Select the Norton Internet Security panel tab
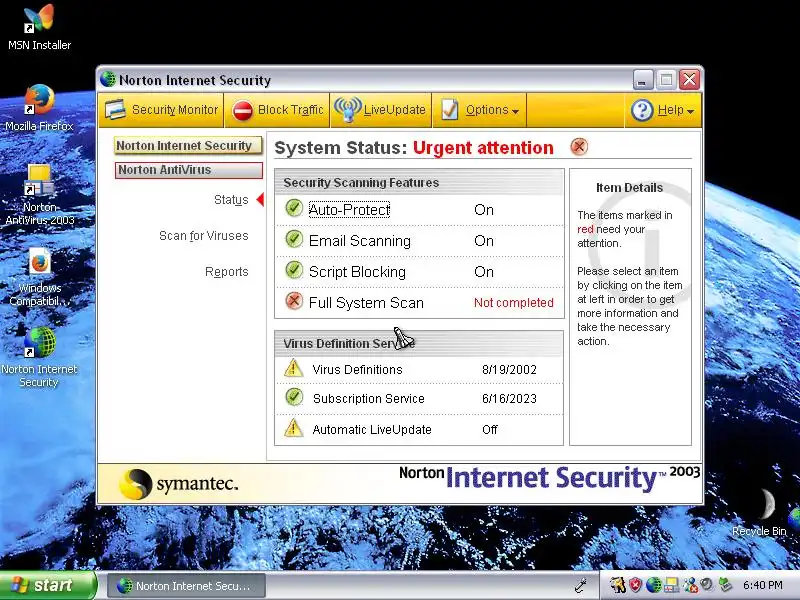Viewport: 800px width, 600px height. [x=188, y=146]
